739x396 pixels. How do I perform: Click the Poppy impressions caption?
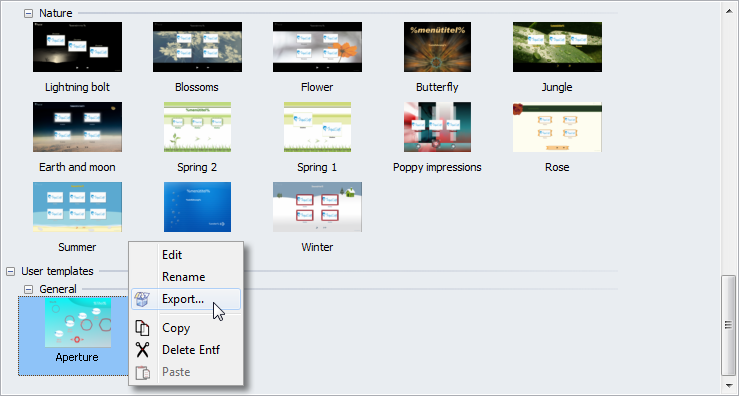point(437,167)
